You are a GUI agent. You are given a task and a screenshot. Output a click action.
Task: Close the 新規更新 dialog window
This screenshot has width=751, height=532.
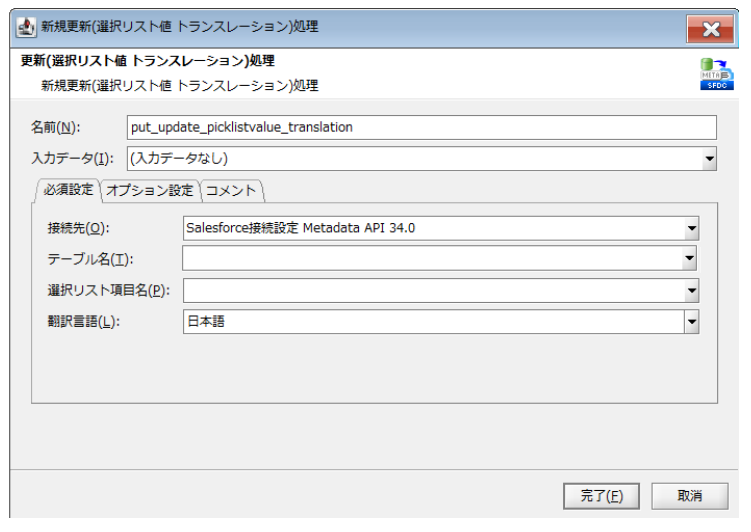tap(711, 28)
